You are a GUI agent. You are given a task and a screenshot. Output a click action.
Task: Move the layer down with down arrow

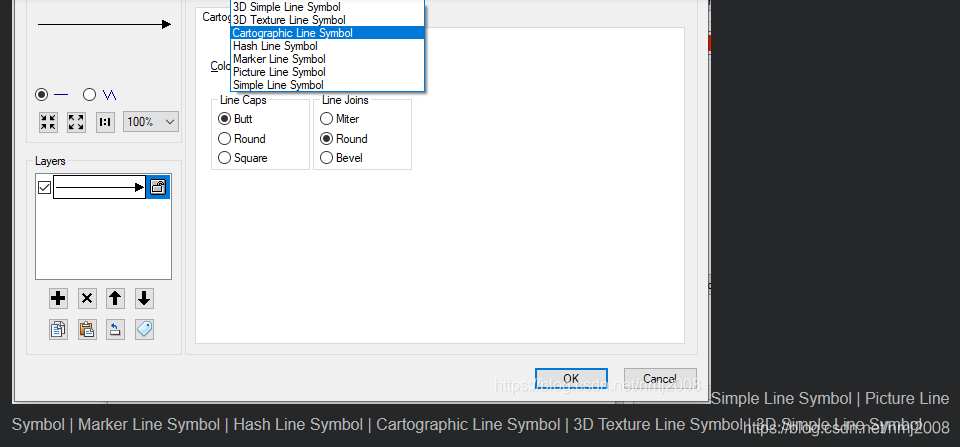[144, 299]
